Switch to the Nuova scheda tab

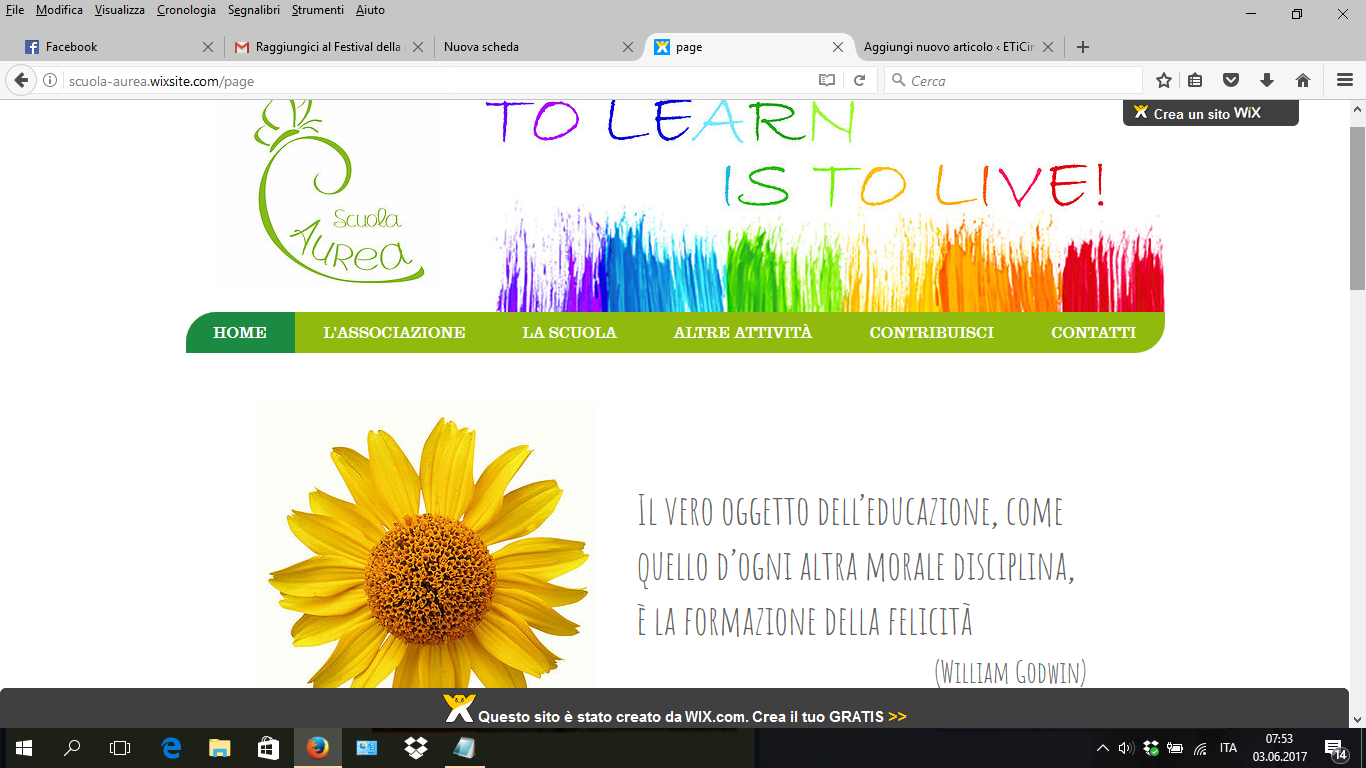(537, 47)
